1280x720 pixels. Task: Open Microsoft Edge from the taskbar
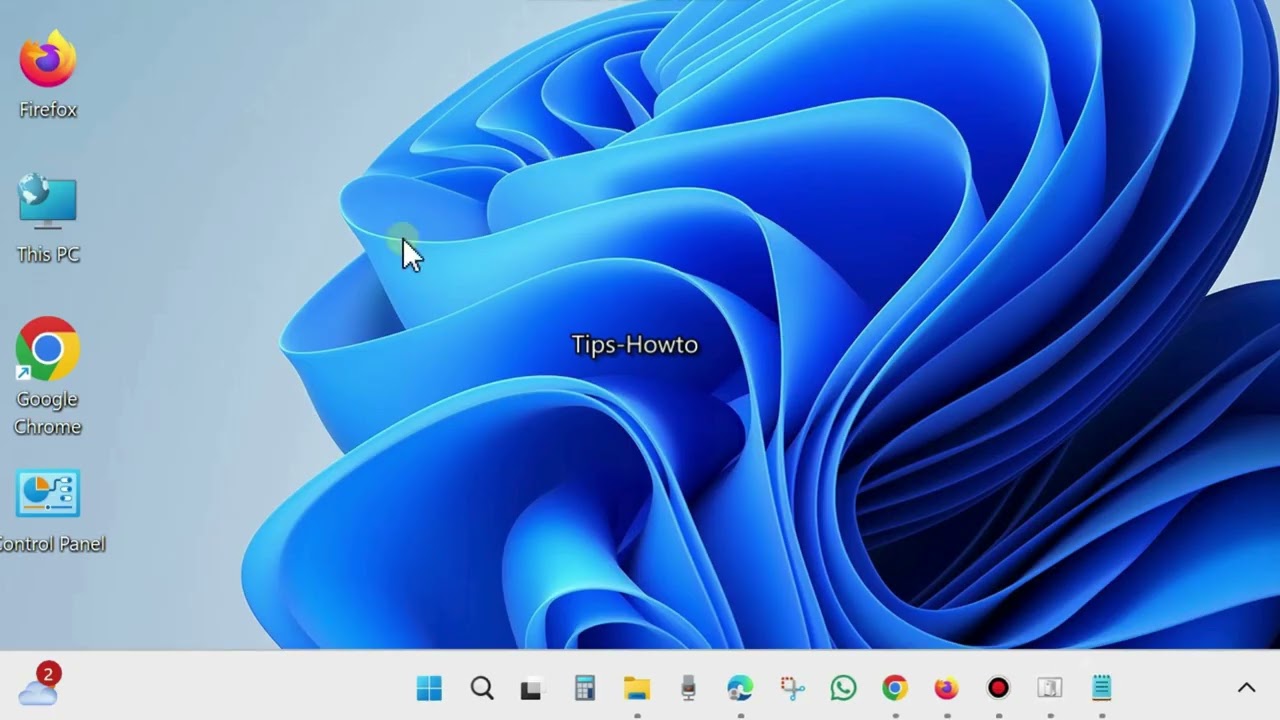(740, 688)
